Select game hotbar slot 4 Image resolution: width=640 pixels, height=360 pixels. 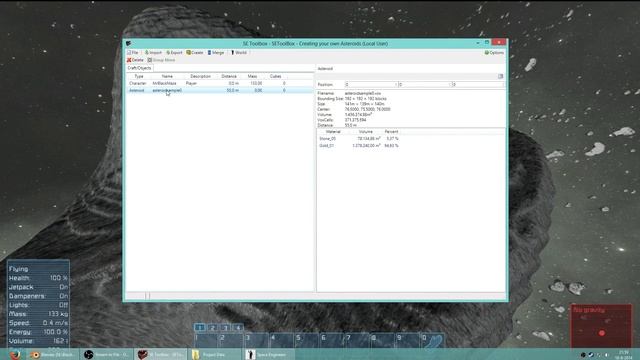click(282, 341)
